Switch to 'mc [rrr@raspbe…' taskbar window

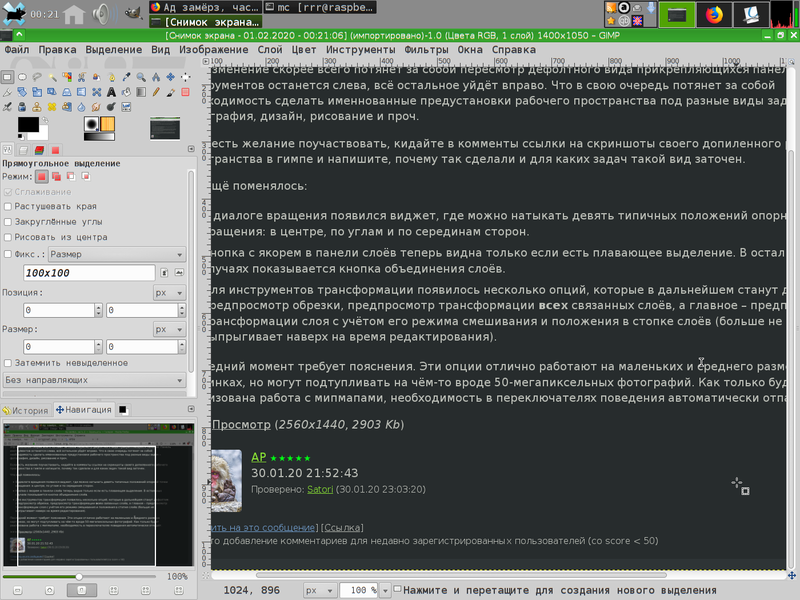pyautogui.click(x=320, y=7)
